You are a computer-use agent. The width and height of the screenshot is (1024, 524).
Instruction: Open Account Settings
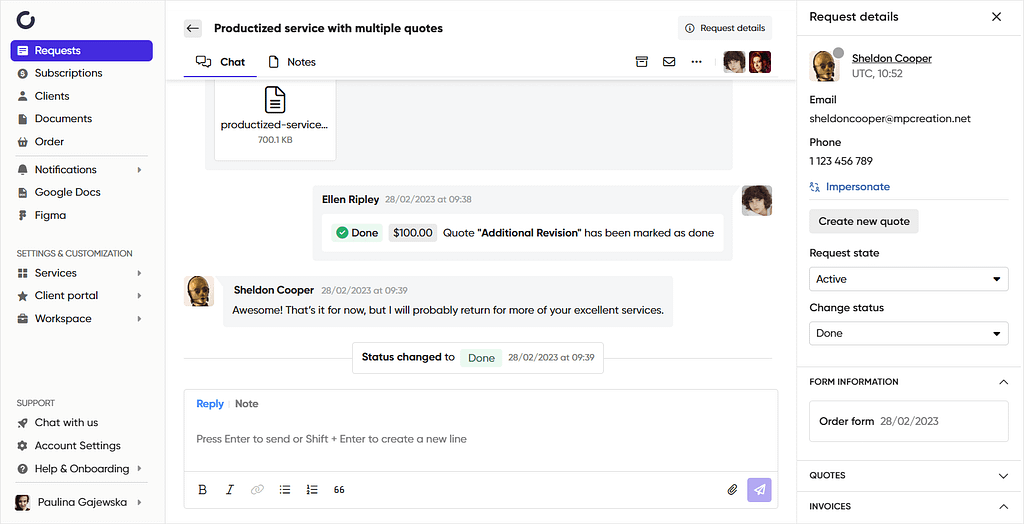[78, 446]
